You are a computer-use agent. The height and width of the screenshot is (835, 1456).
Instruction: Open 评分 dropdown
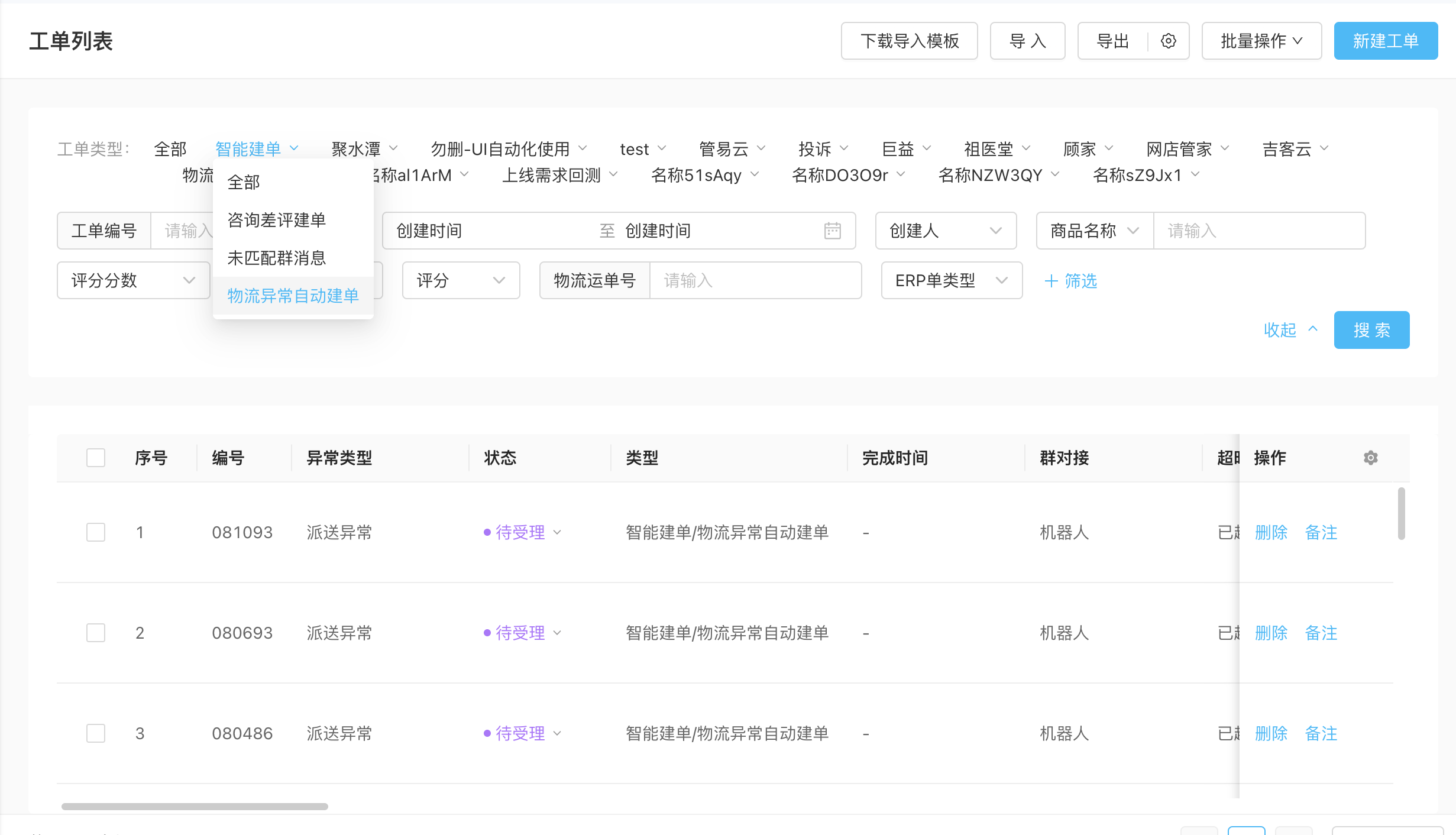click(x=461, y=280)
